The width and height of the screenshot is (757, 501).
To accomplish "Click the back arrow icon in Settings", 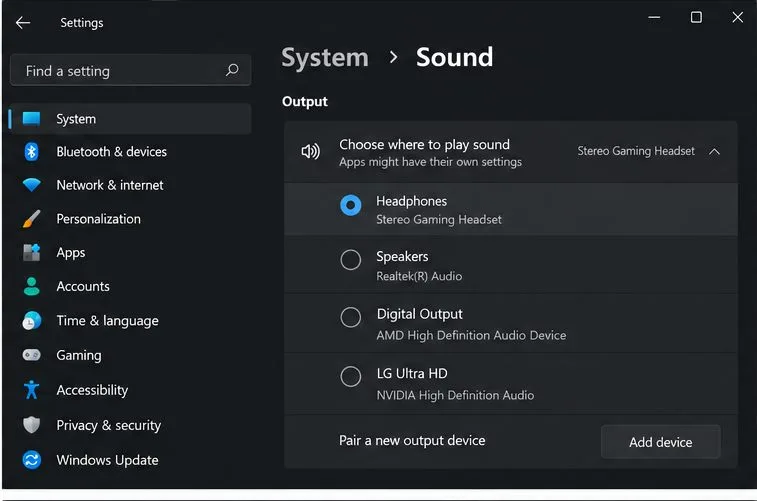I will [x=23, y=22].
